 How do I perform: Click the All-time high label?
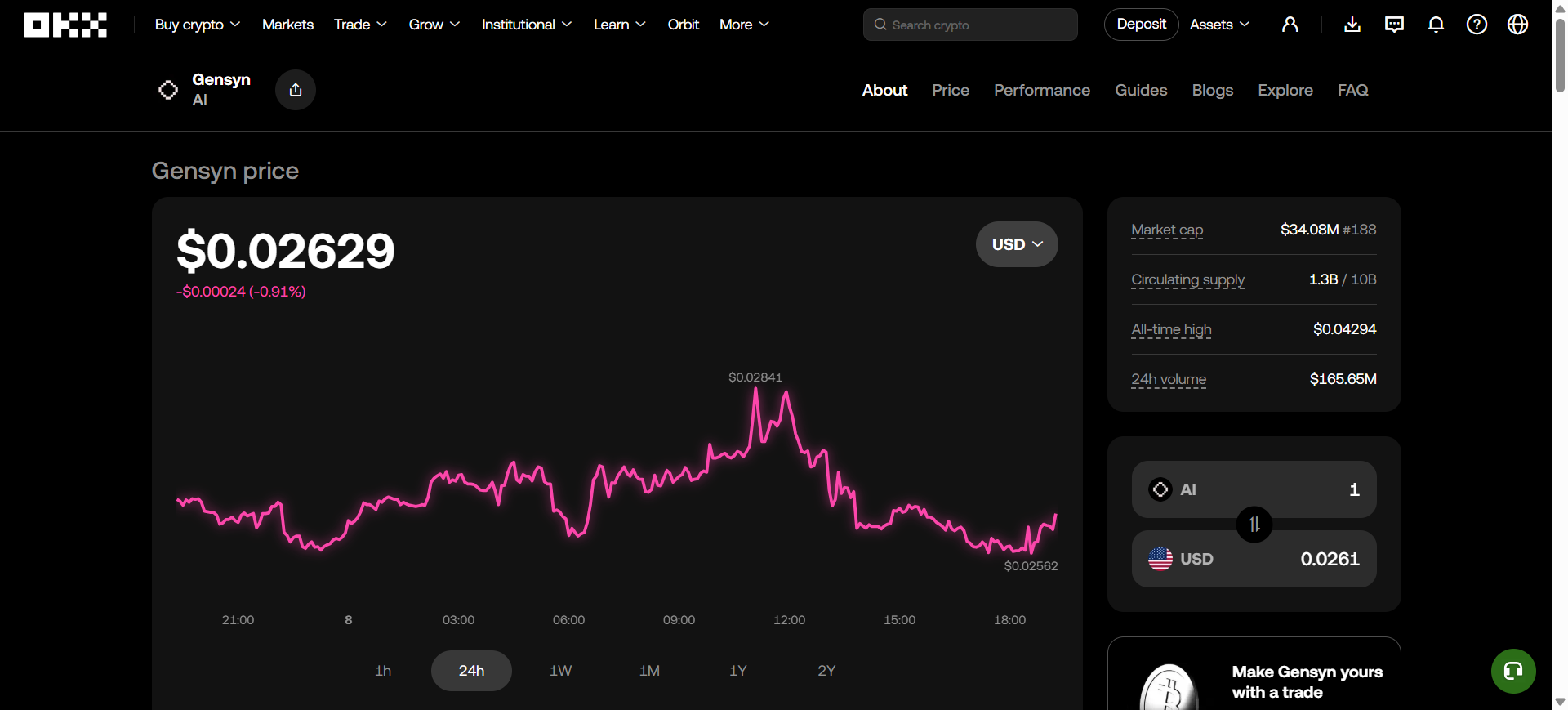[x=1171, y=330]
